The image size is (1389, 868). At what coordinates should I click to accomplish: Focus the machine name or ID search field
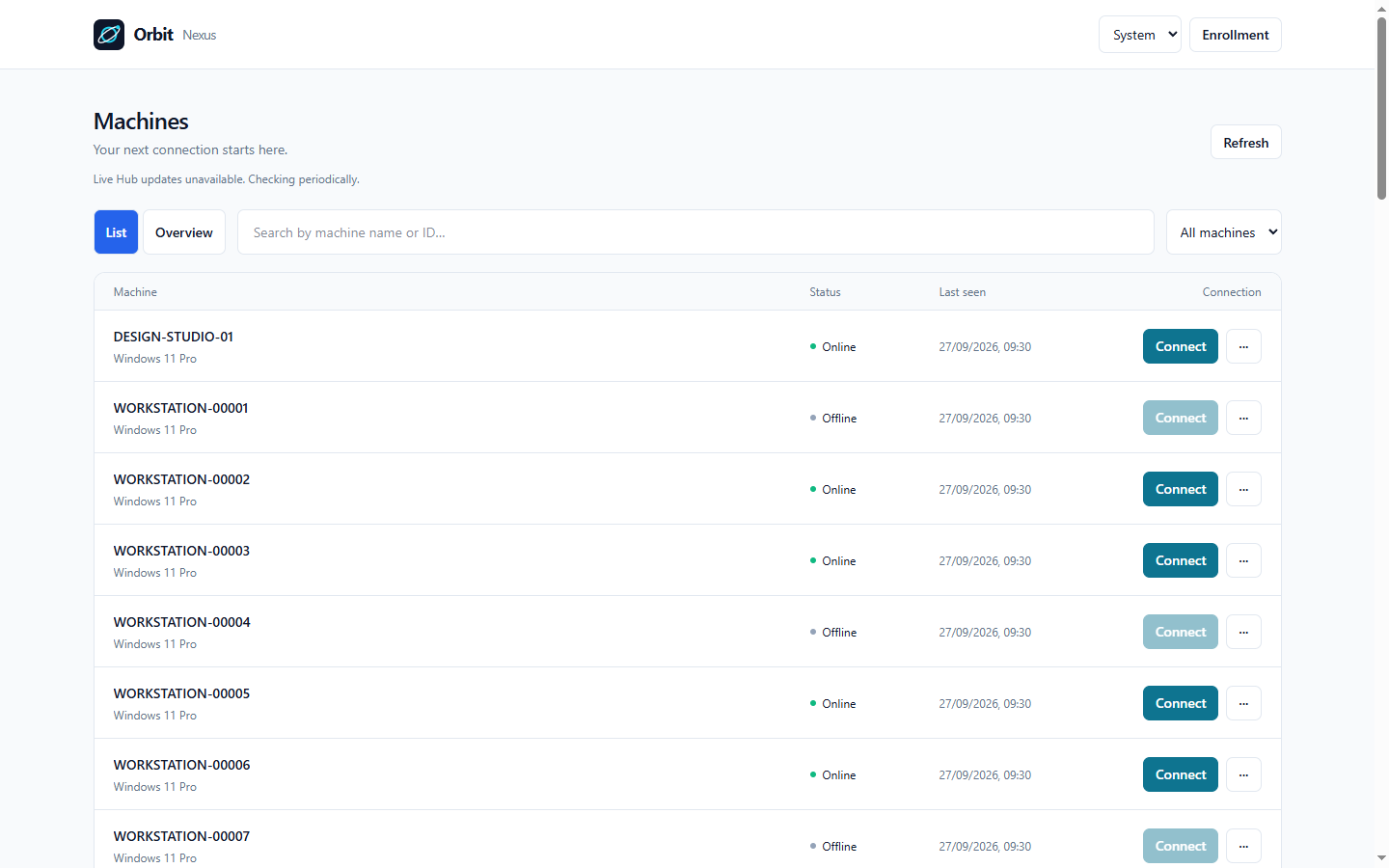[695, 232]
